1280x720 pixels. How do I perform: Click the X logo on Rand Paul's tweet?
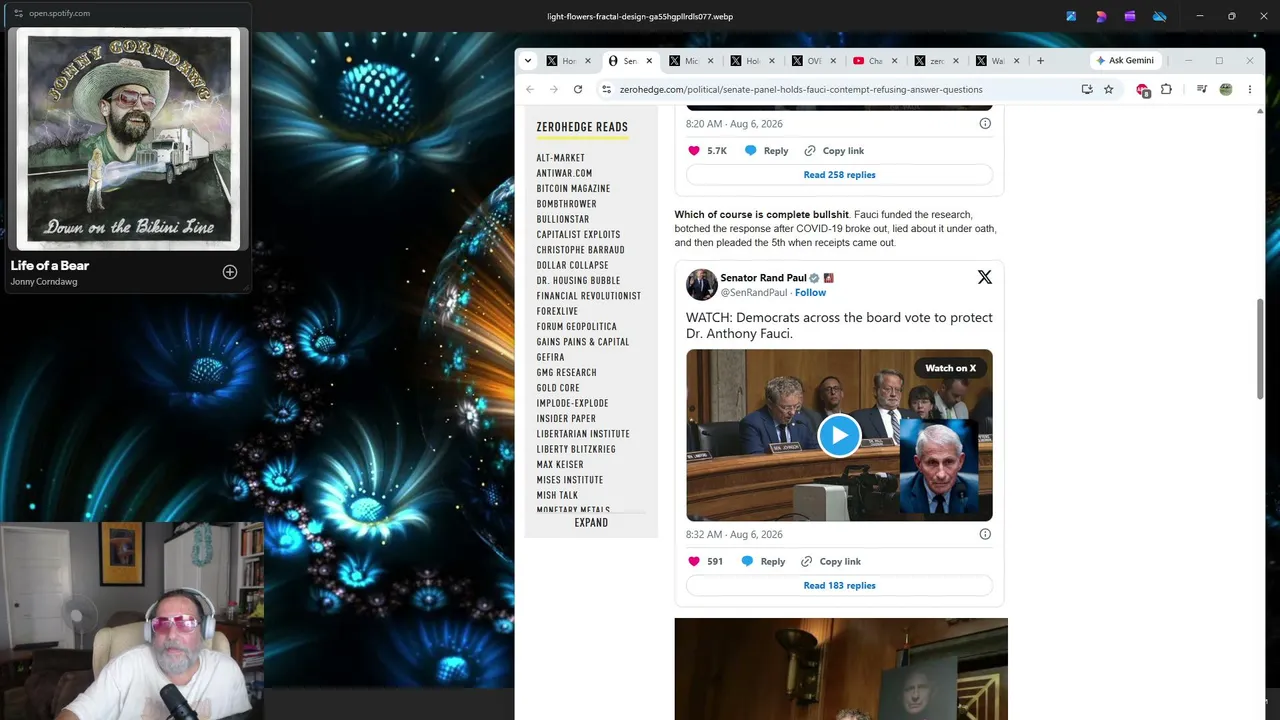[985, 277]
